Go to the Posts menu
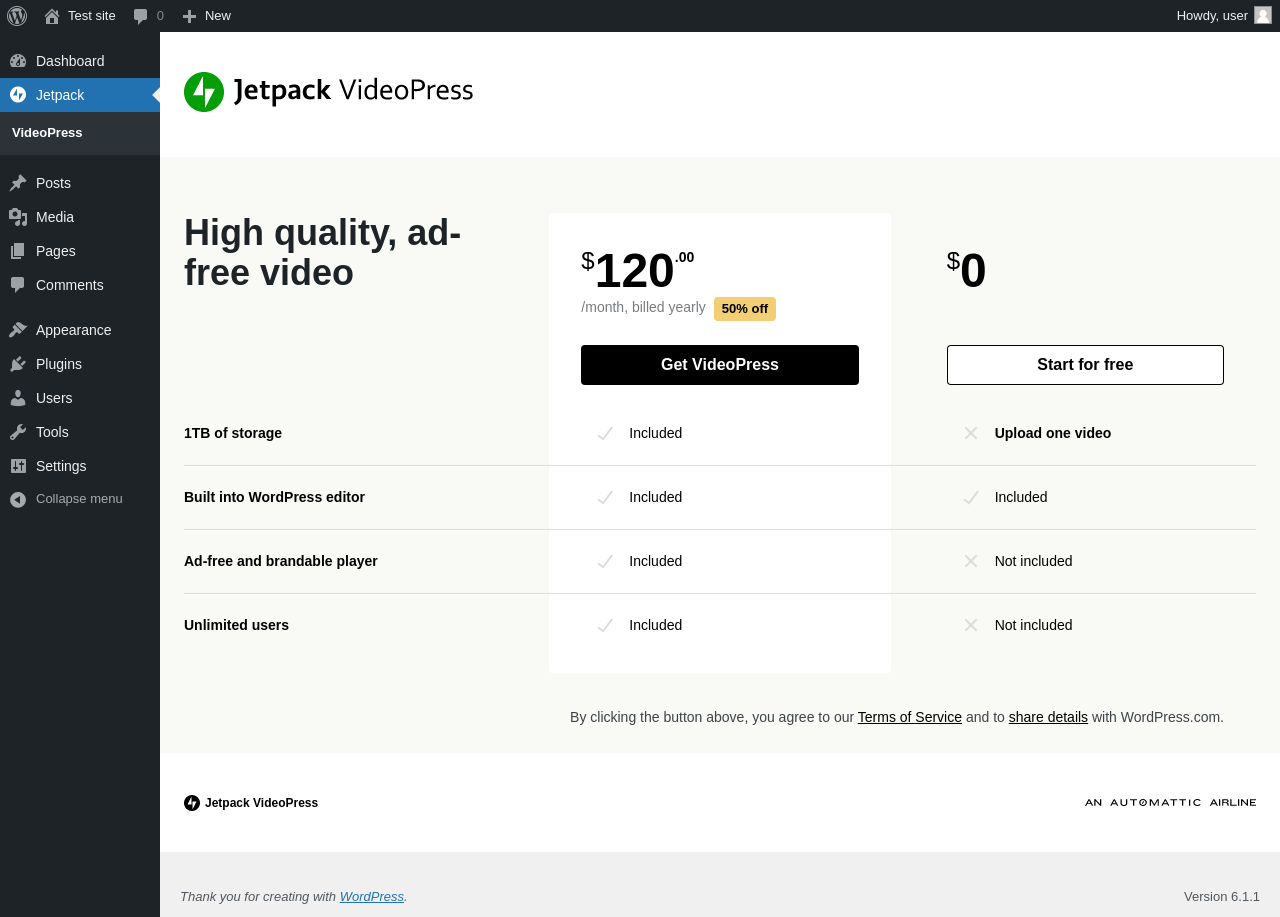Image resolution: width=1280 pixels, height=917 pixels. (x=80, y=183)
